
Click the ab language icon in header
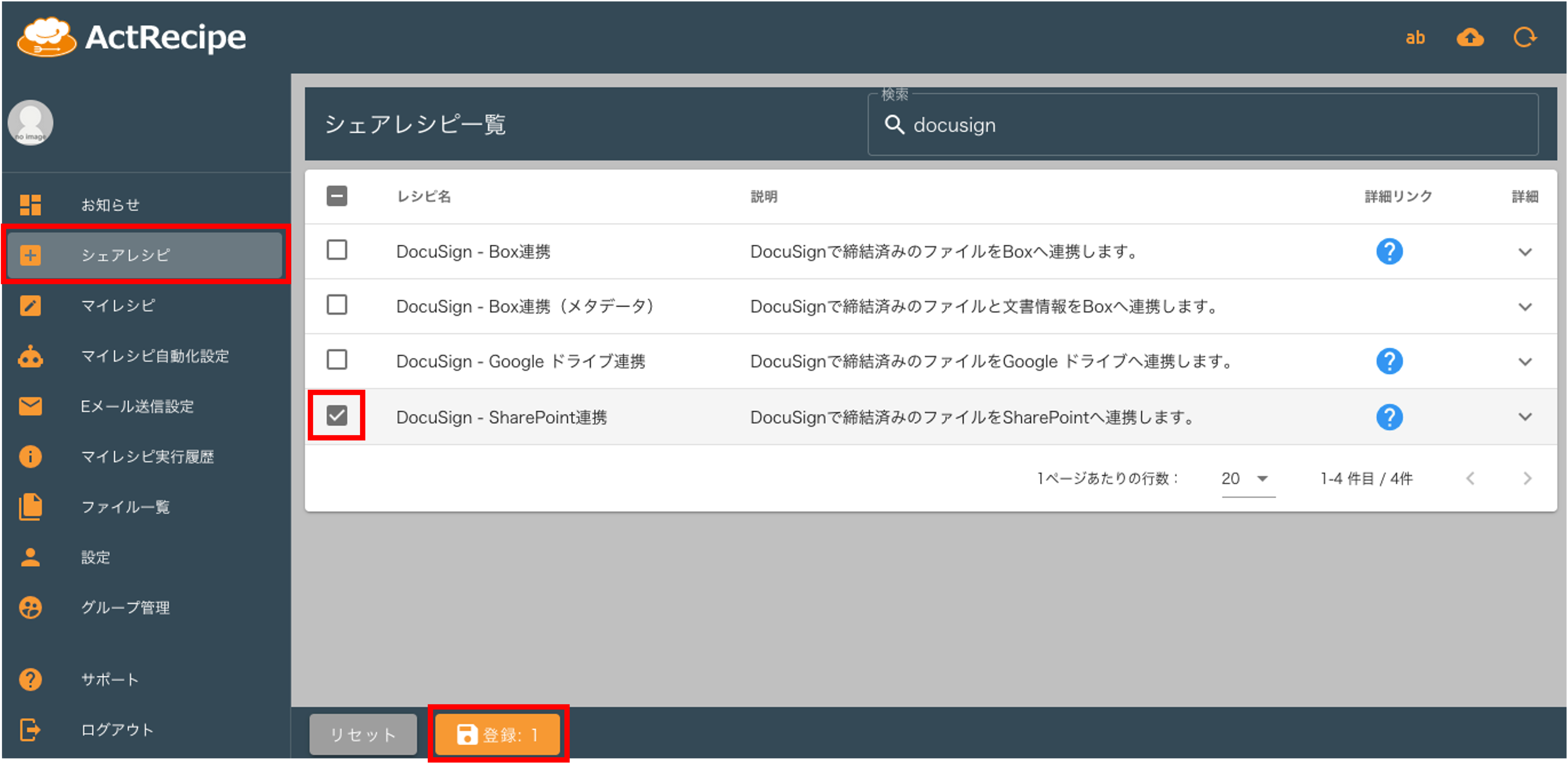(x=1415, y=38)
